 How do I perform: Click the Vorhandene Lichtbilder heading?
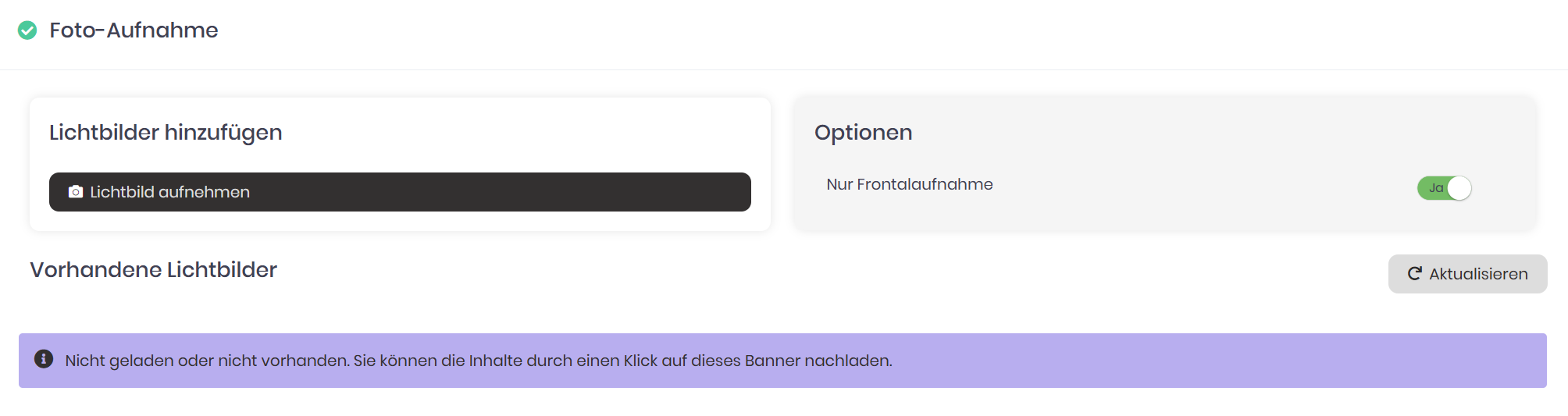pyautogui.click(x=153, y=270)
